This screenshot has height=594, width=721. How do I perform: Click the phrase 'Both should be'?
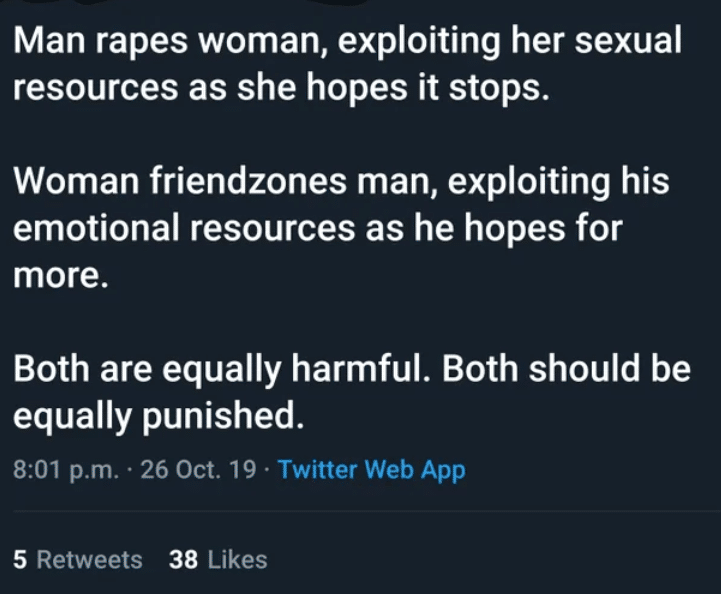(566, 369)
